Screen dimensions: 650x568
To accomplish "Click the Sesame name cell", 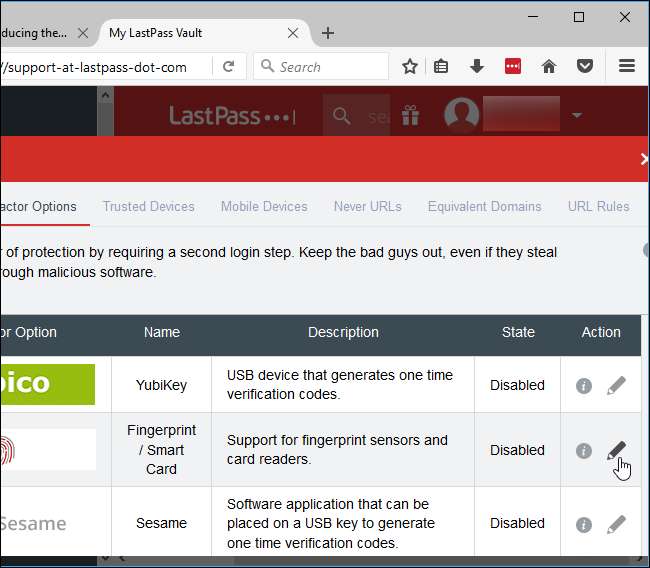I will (x=161, y=523).
